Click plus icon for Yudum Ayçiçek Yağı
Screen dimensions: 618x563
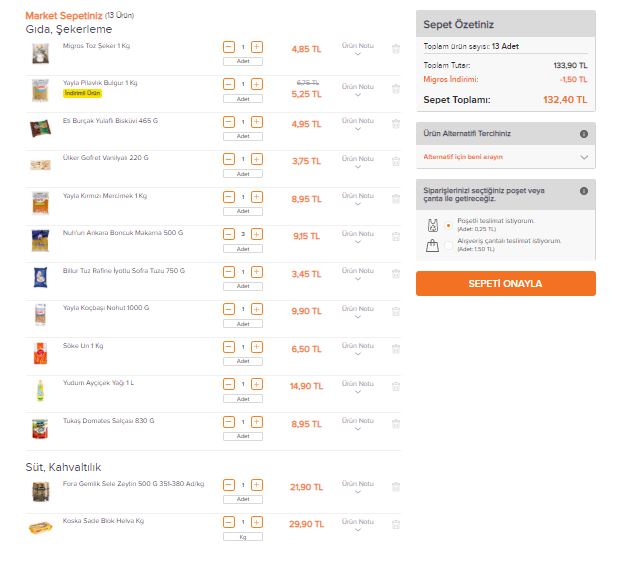[x=257, y=384]
